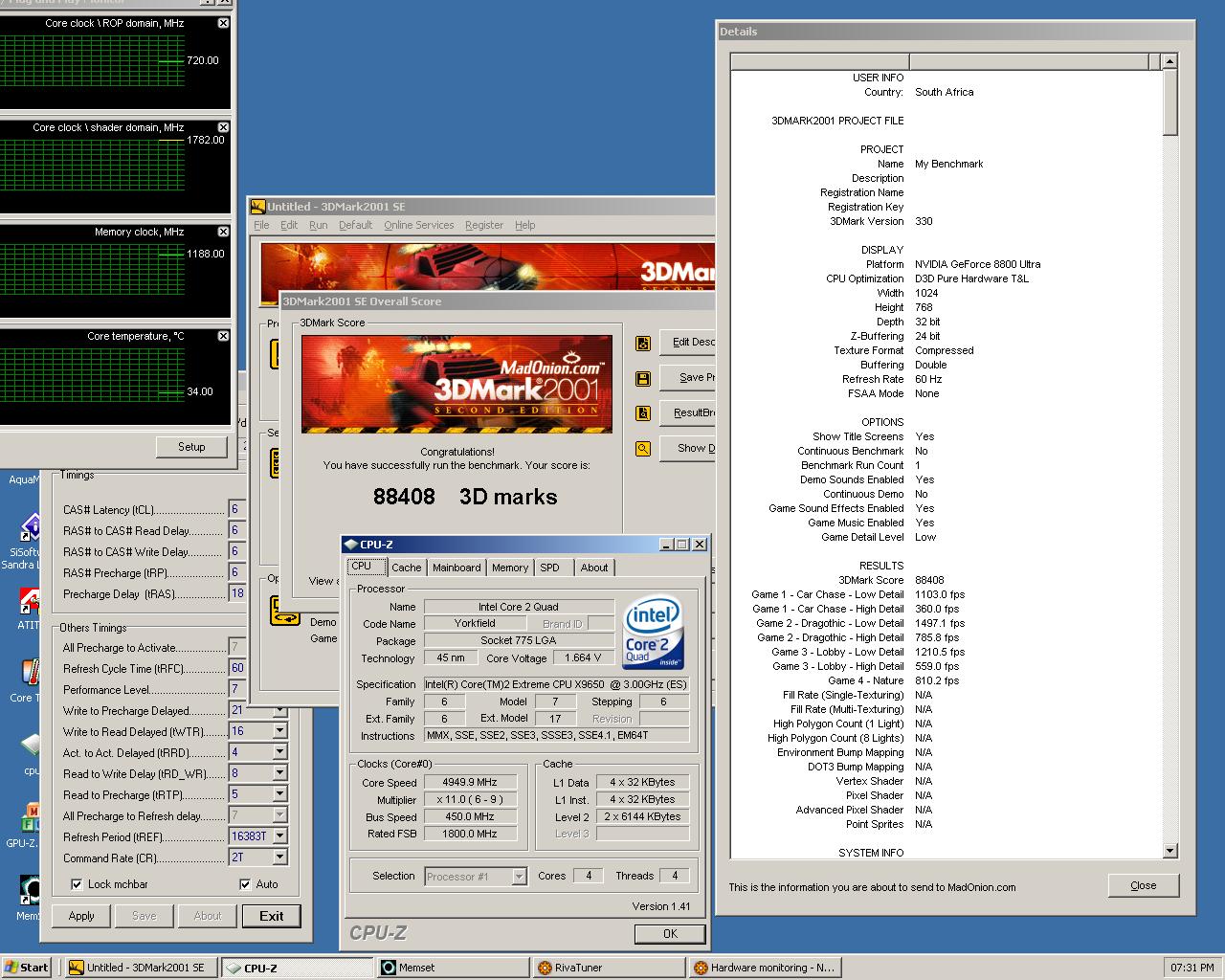
Task: Click the Show Details magnifier icon
Action: pyautogui.click(x=643, y=448)
